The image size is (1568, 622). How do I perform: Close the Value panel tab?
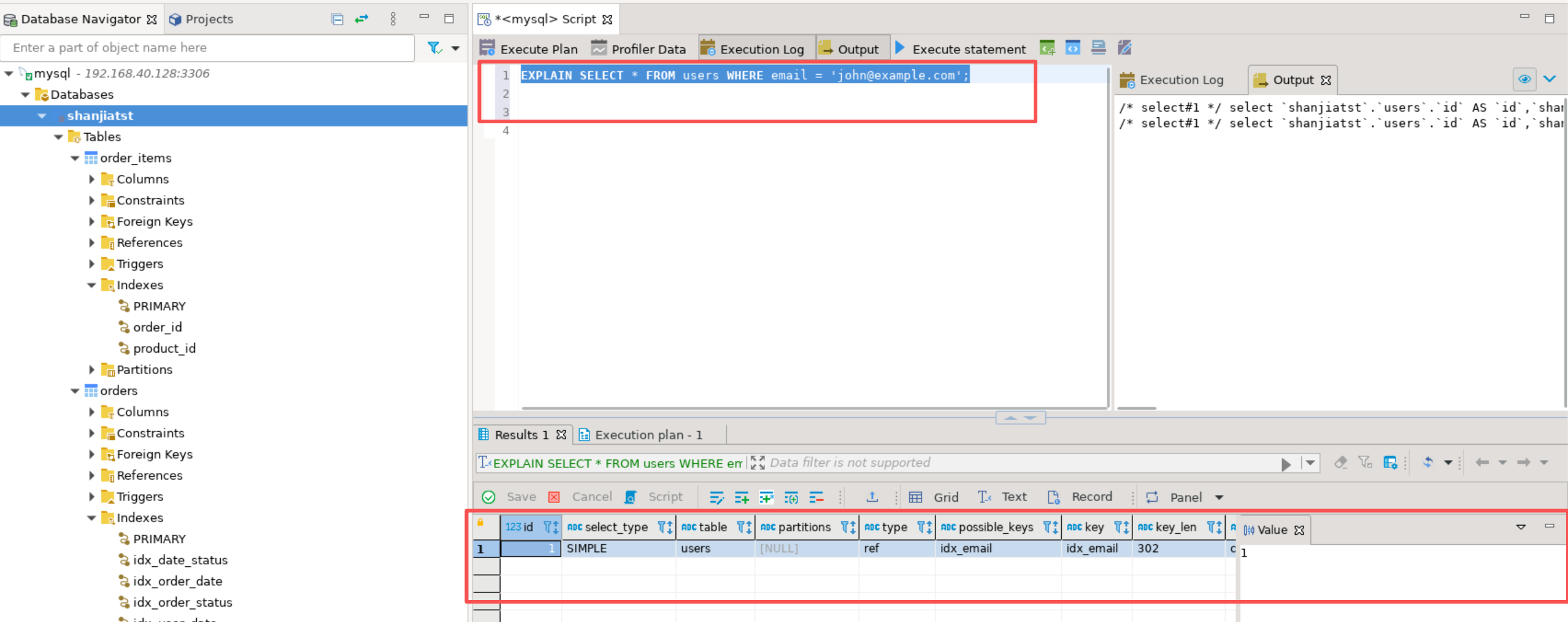[x=1299, y=530]
